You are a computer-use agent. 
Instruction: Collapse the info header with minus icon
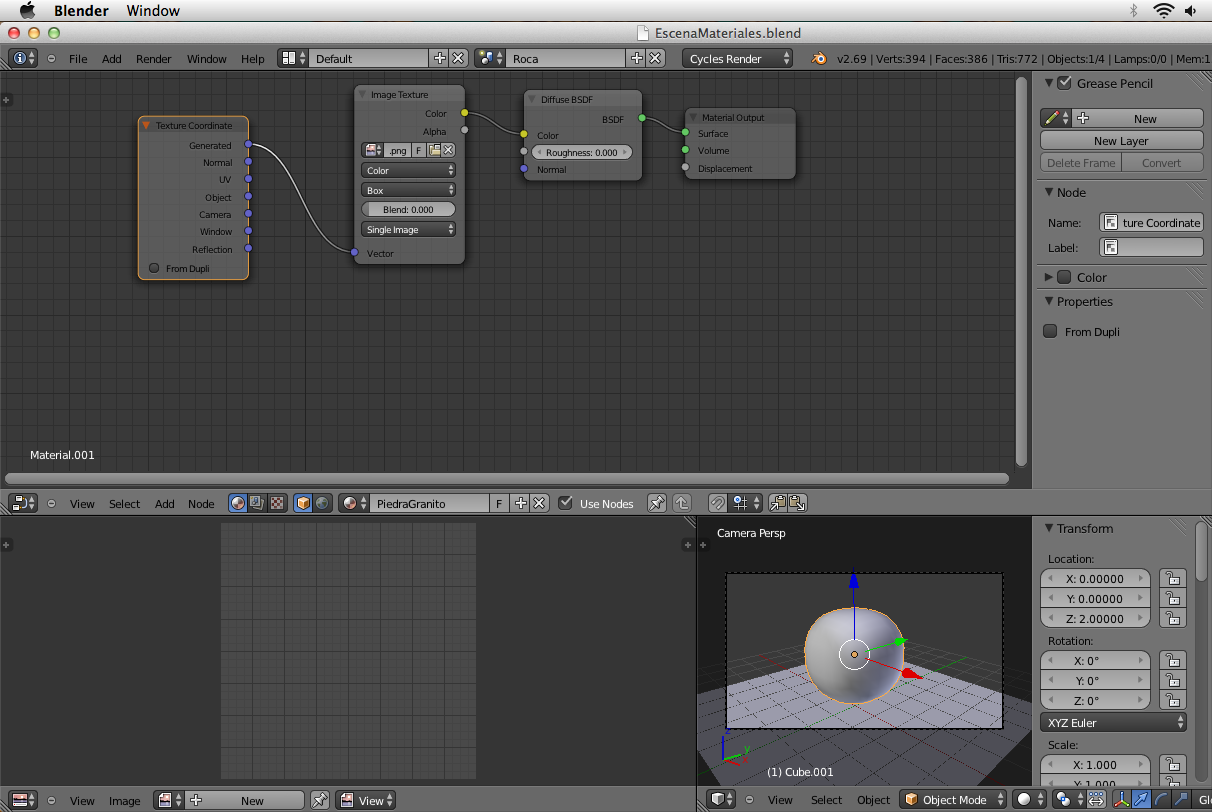[x=52, y=58]
